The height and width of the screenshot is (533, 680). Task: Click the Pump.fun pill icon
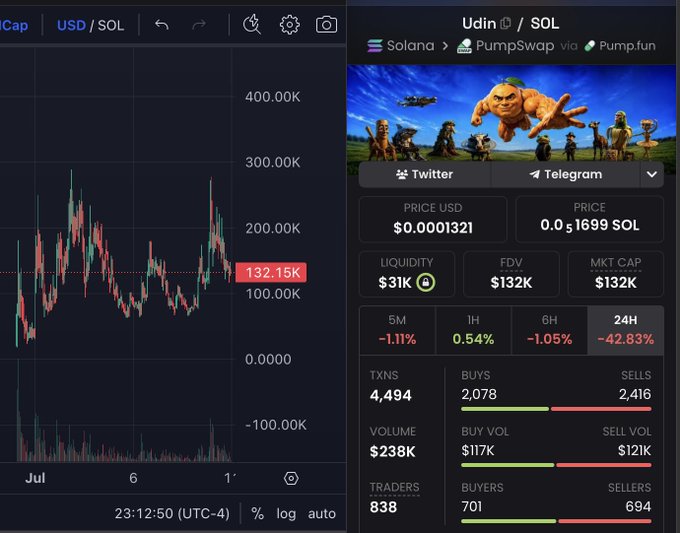(x=589, y=46)
